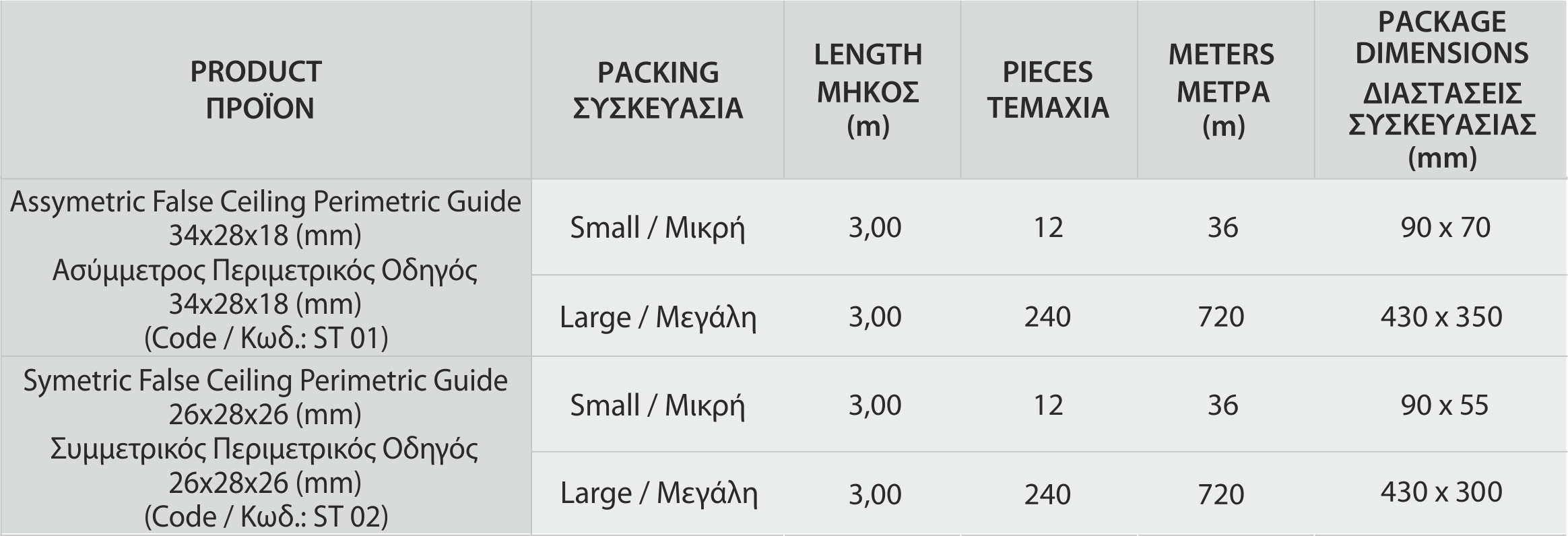
Task: Click the Assymetric False Ceiling Perimetric Guide cell
Action: [x=265, y=269]
